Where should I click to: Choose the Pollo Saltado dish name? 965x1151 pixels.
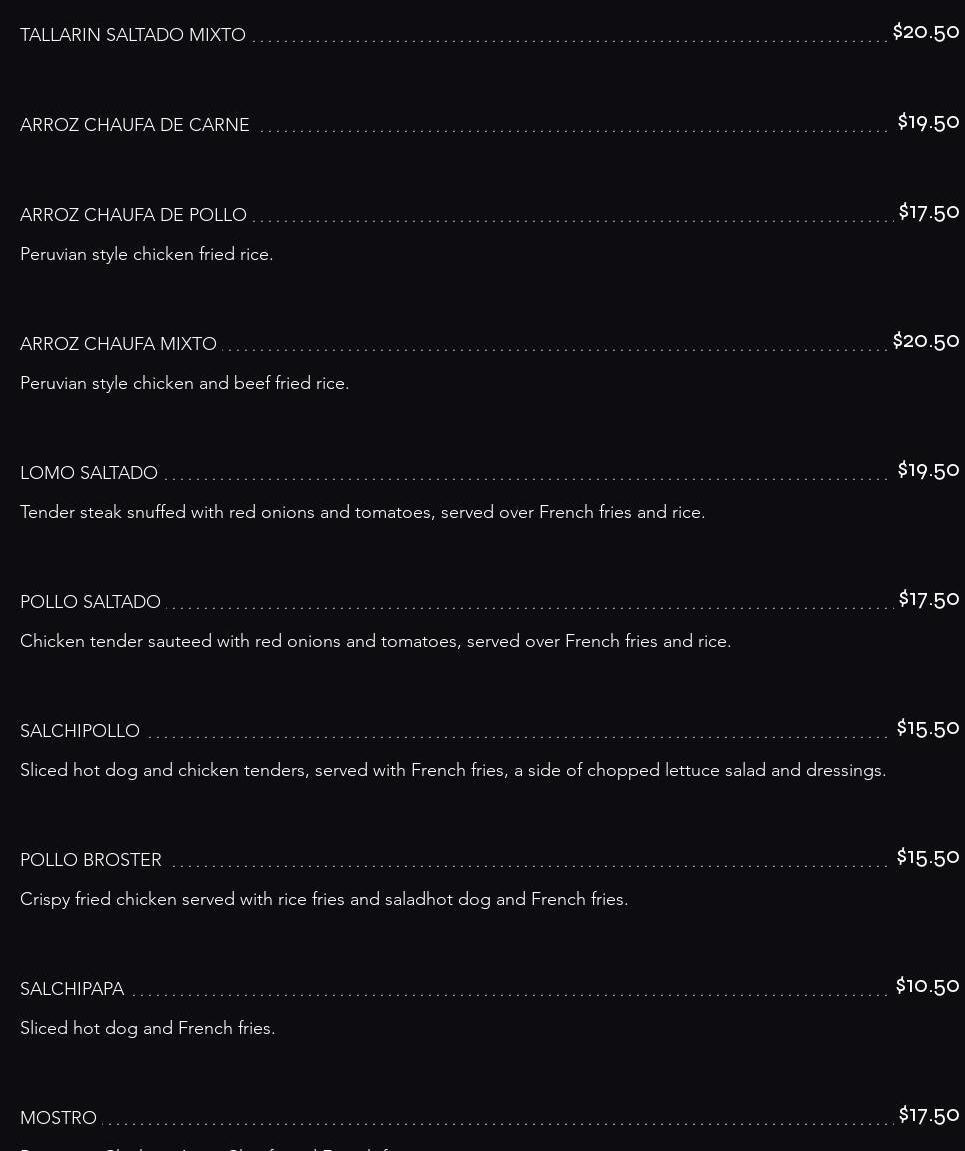point(90,602)
